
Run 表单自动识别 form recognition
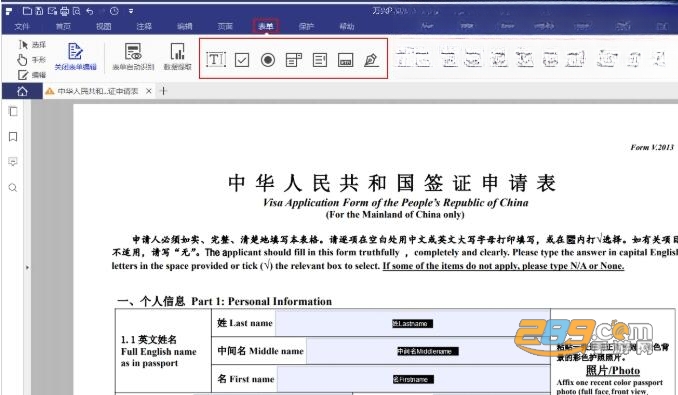click(x=133, y=57)
